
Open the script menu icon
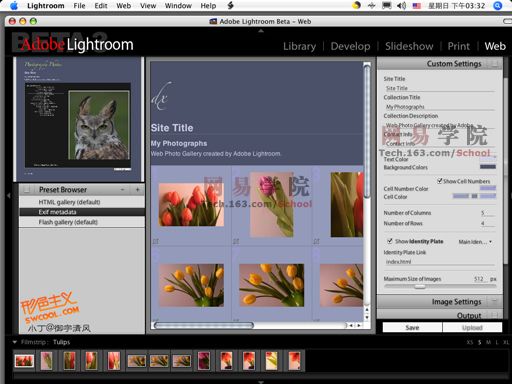click(x=230, y=5)
